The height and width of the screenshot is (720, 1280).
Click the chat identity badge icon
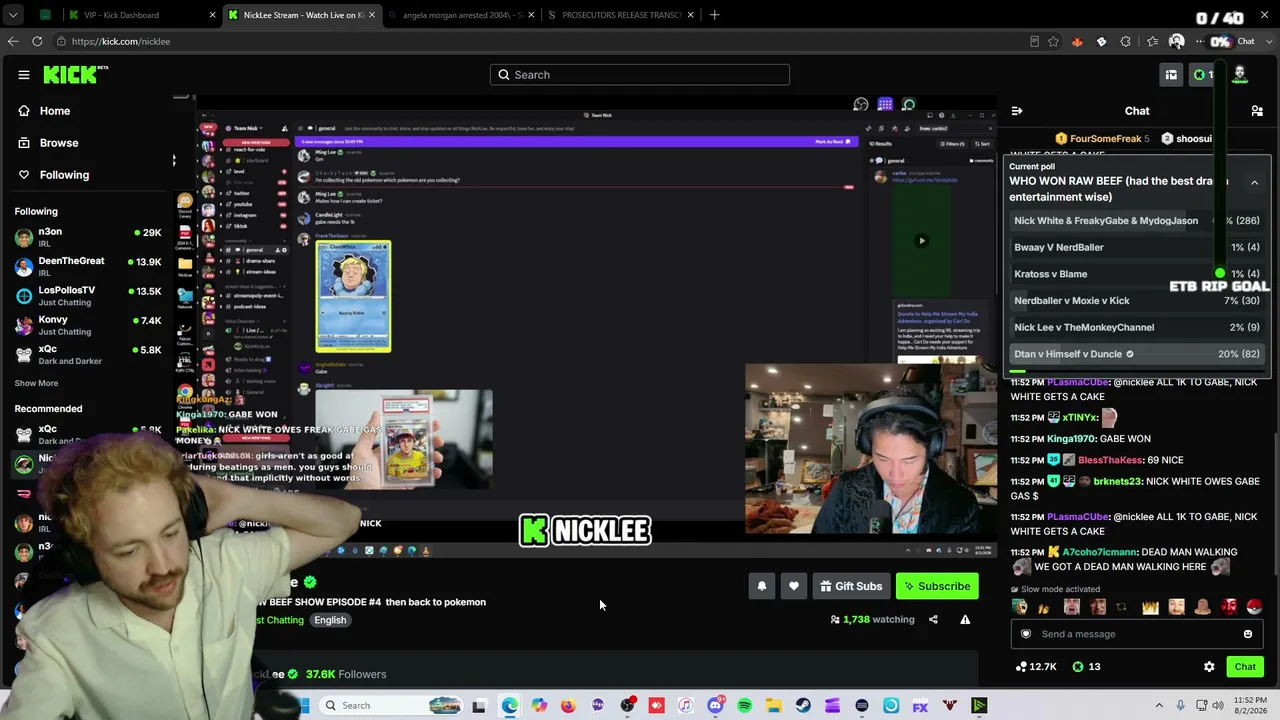1026,634
